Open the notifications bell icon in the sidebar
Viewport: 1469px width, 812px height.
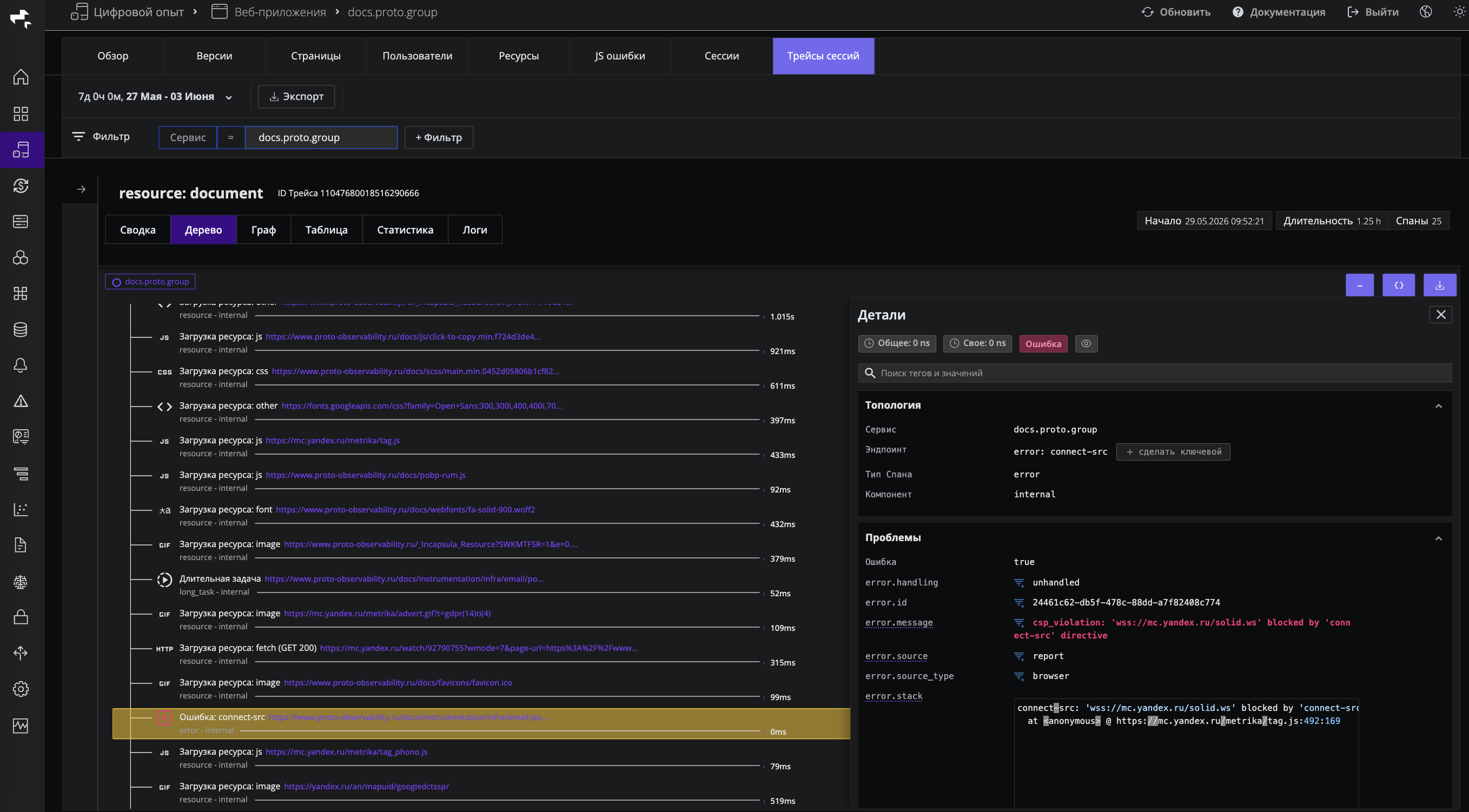[x=21, y=365]
